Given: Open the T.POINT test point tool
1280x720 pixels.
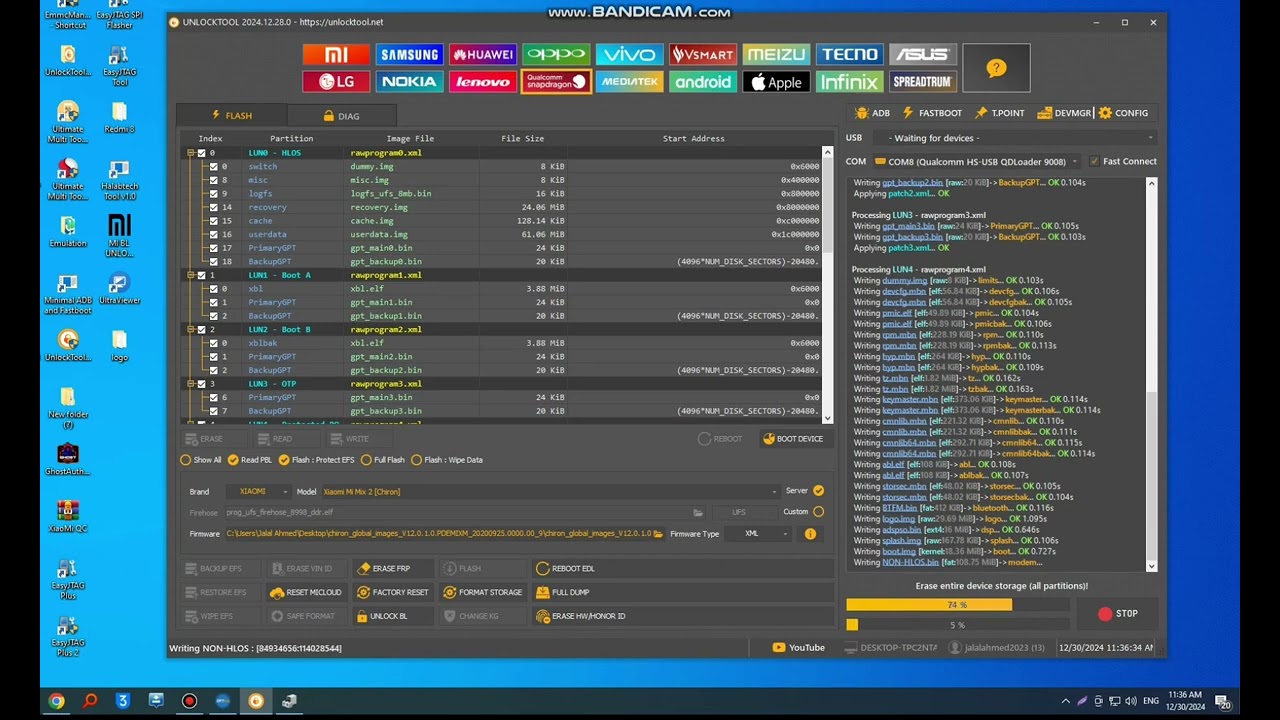Looking at the screenshot, I should point(1000,113).
